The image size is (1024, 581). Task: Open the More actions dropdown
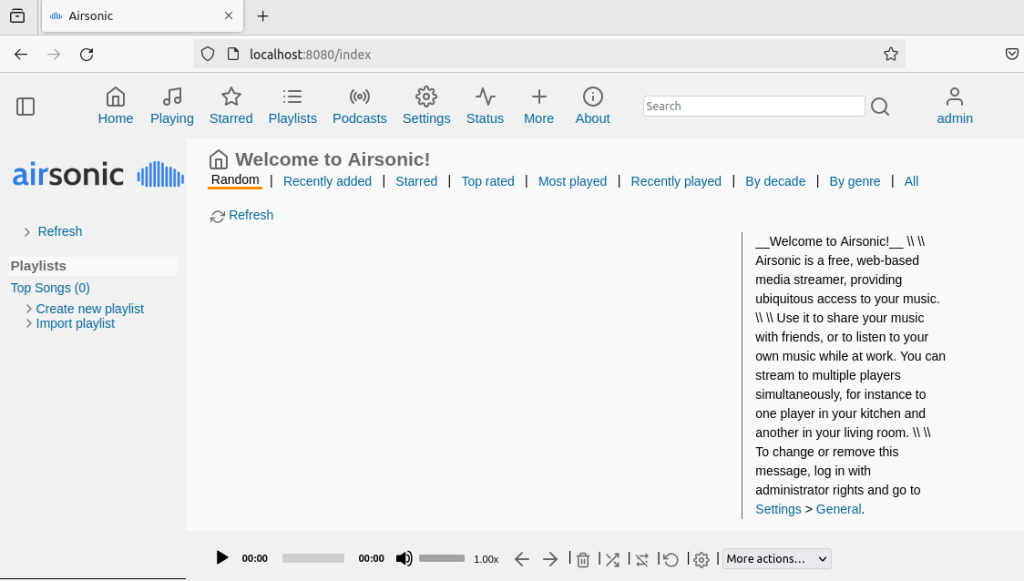click(x=776, y=559)
